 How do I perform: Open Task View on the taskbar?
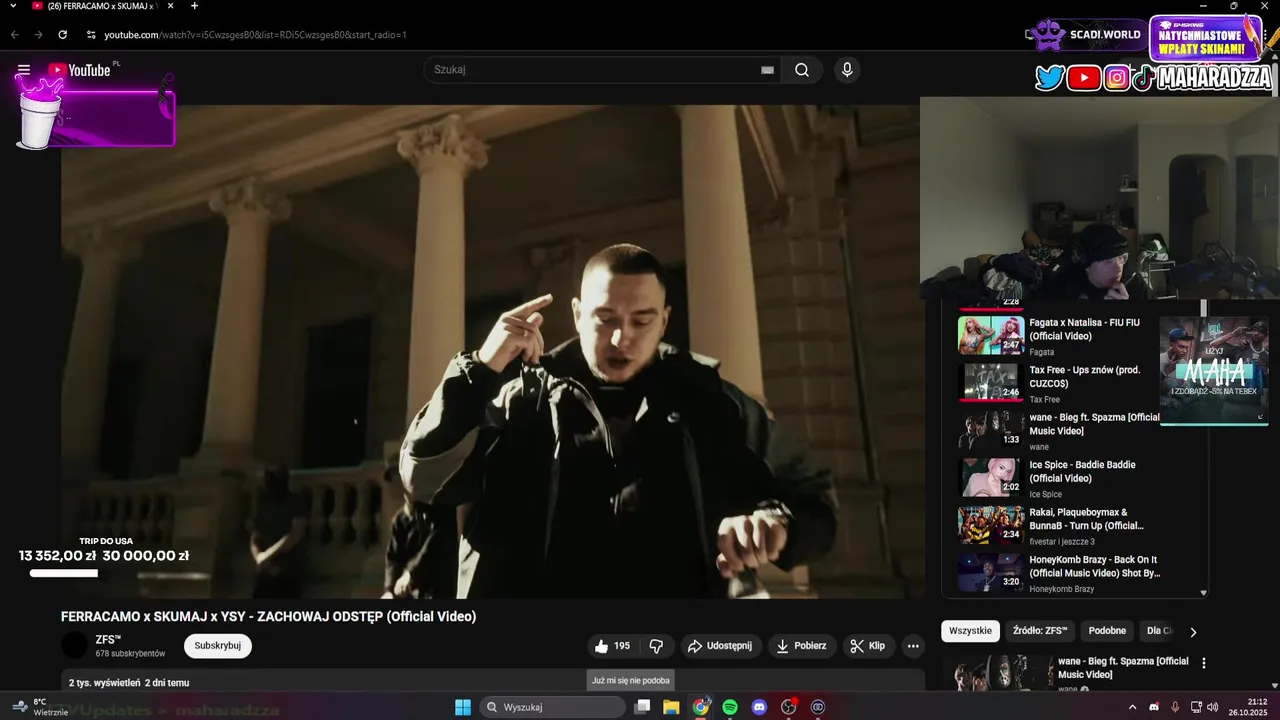[643, 707]
